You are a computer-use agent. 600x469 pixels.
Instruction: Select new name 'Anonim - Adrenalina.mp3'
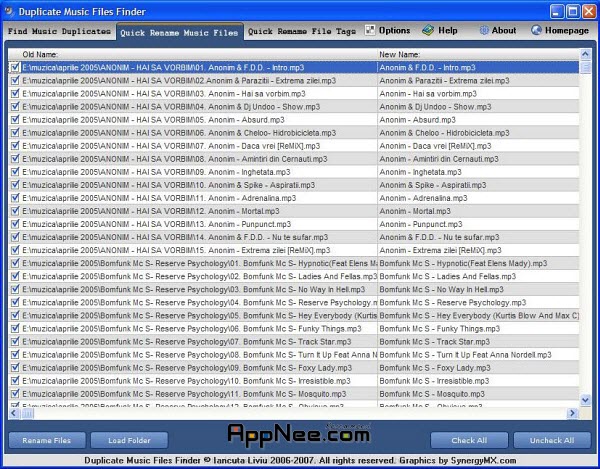(x=424, y=198)
